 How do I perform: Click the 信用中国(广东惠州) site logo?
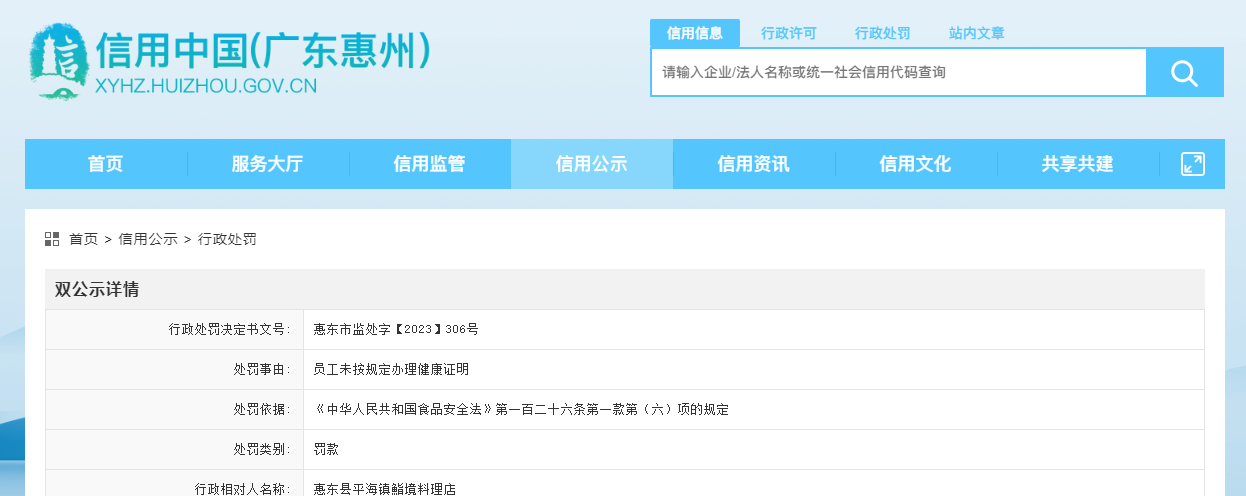click(229, 61)
